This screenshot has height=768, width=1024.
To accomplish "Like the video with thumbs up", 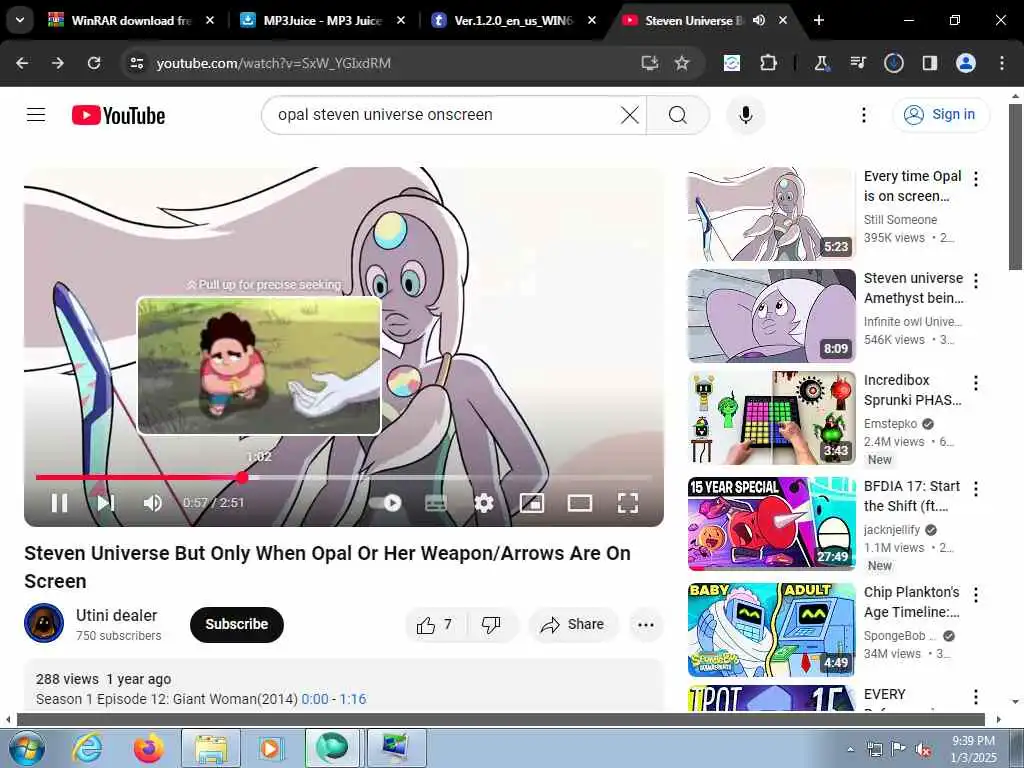I will click(x=435, y=625).
